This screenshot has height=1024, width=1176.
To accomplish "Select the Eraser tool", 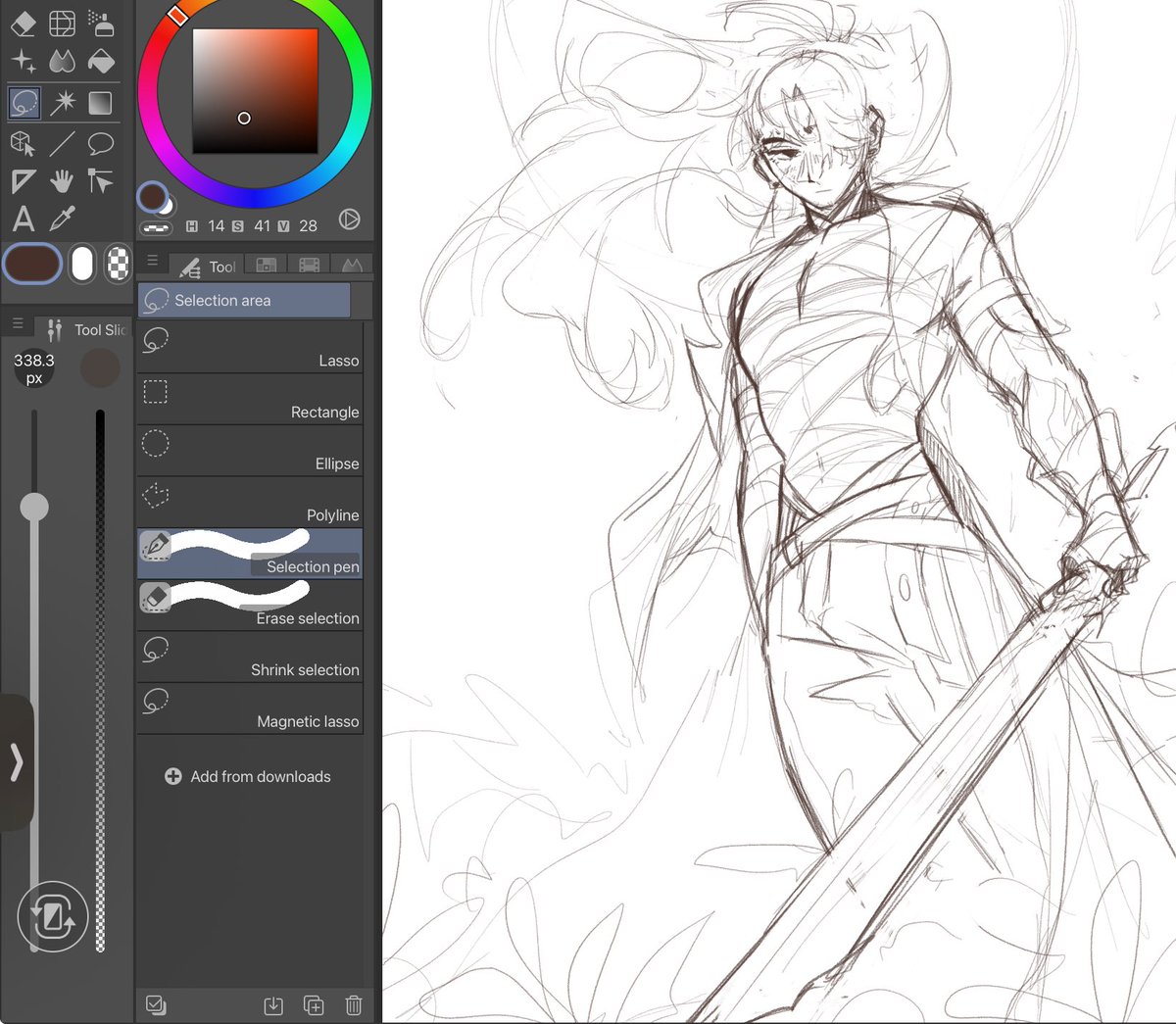I will point(24,22).
